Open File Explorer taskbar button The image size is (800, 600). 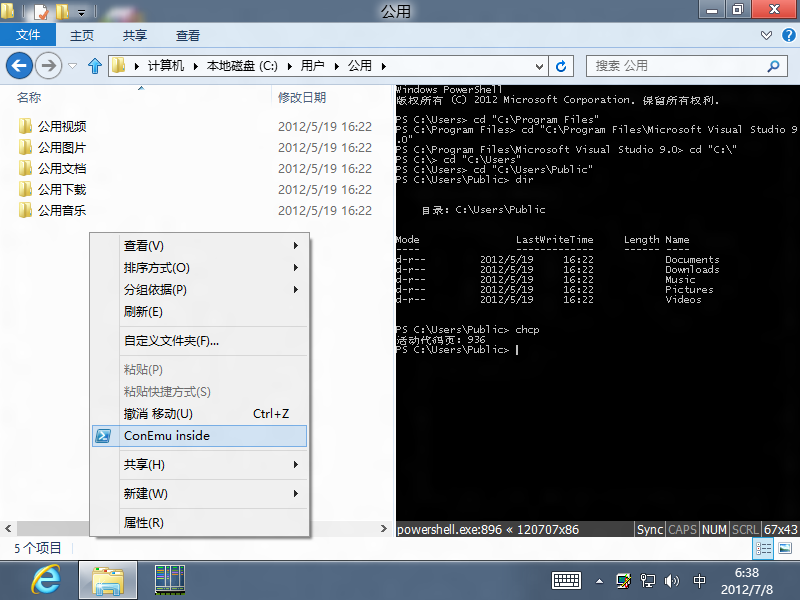(108, 580)
